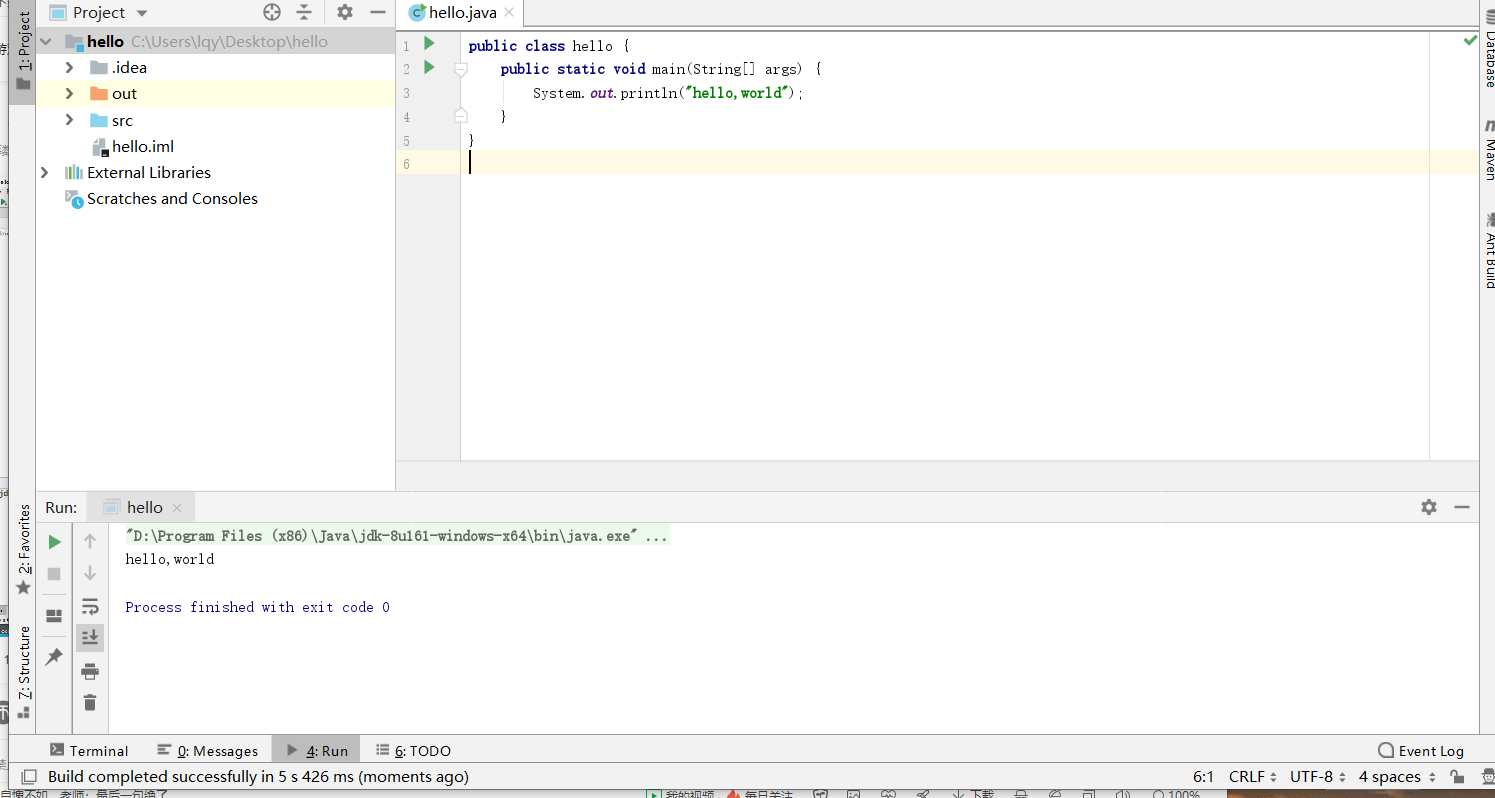
Task: Change 4 spaces indent setting
Action: tap(1397, 777)
